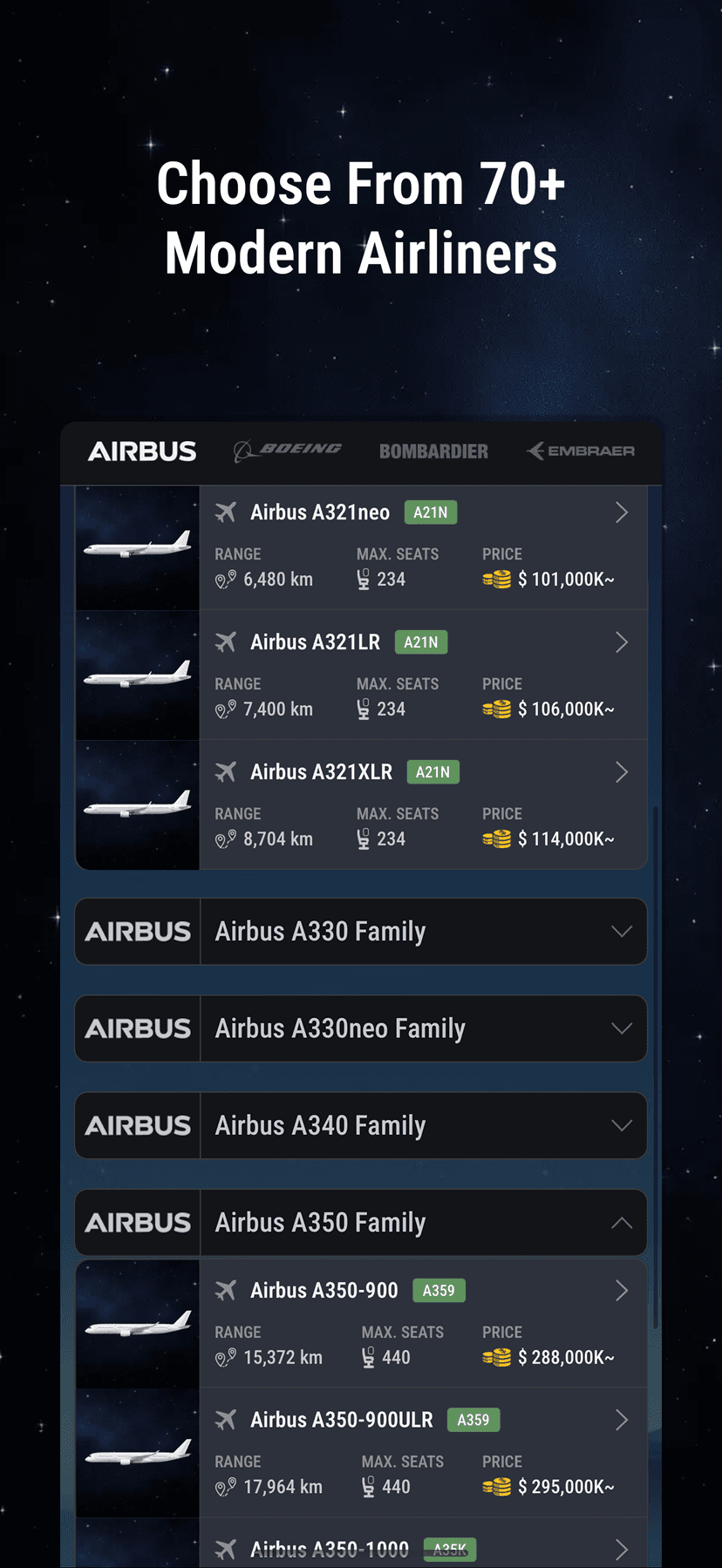This screenshot has width=722, height=1568.
Task: Open details for the Airbus A350-900
Action: 622,1291
